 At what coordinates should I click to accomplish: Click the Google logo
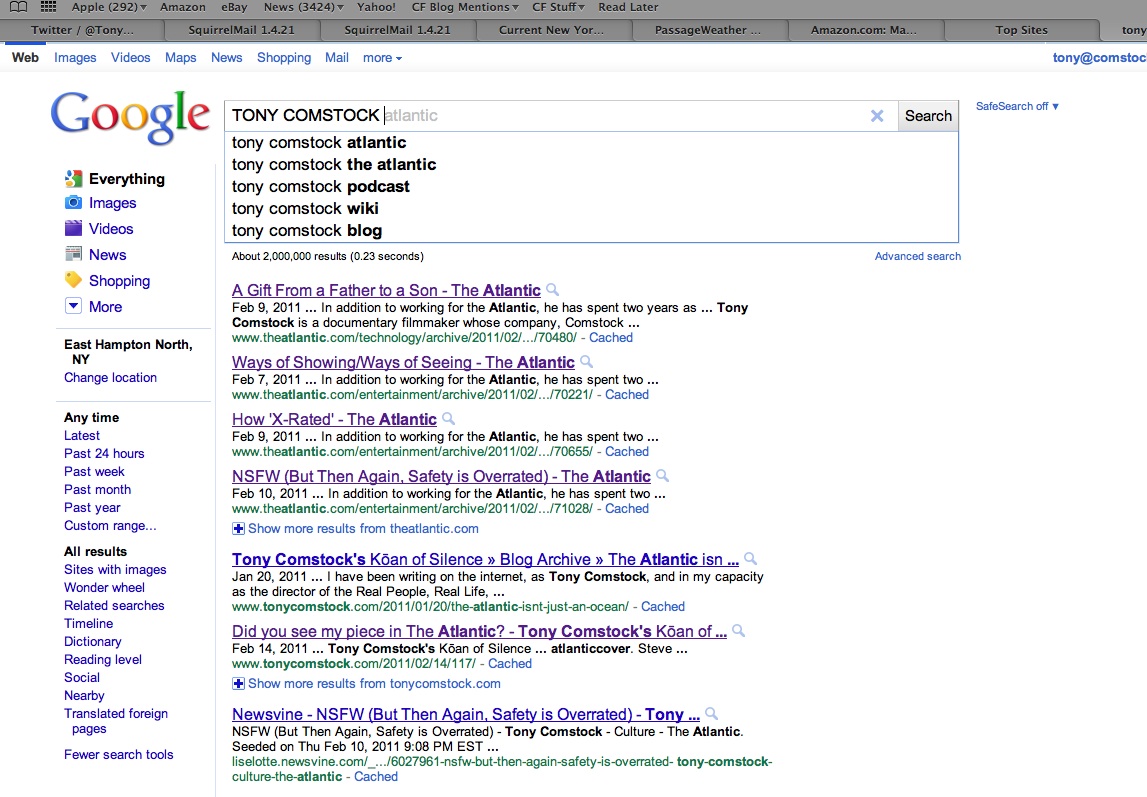point(130,117)
